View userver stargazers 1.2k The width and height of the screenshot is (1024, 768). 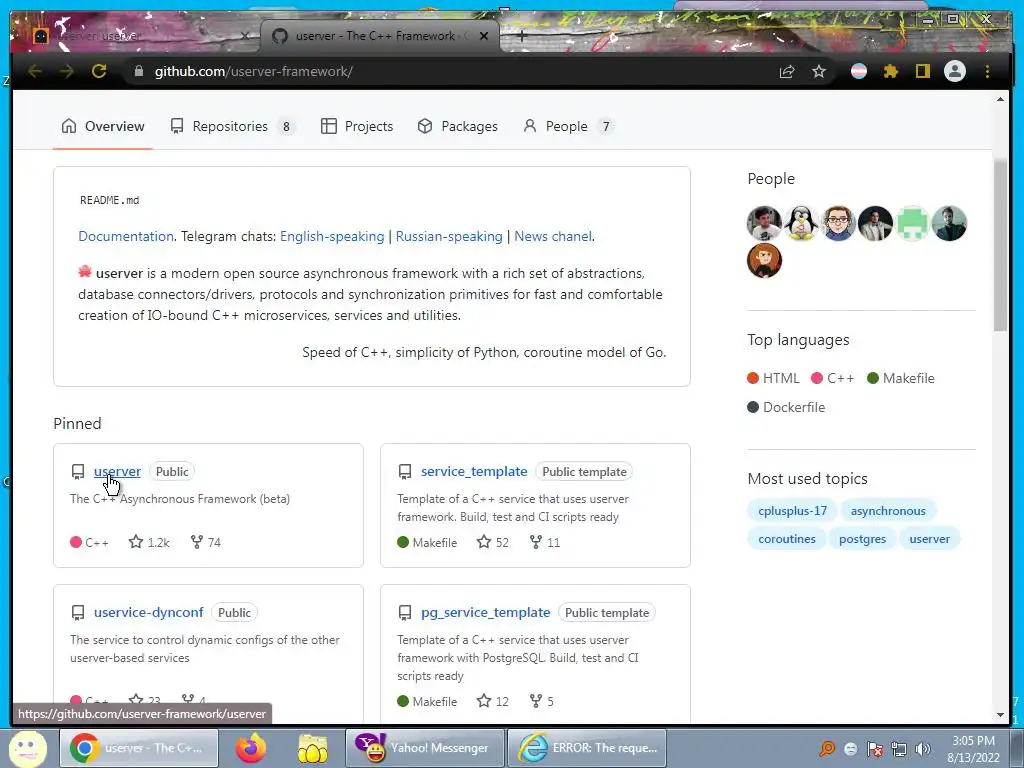pyautogui.click(x=150, y=542)
